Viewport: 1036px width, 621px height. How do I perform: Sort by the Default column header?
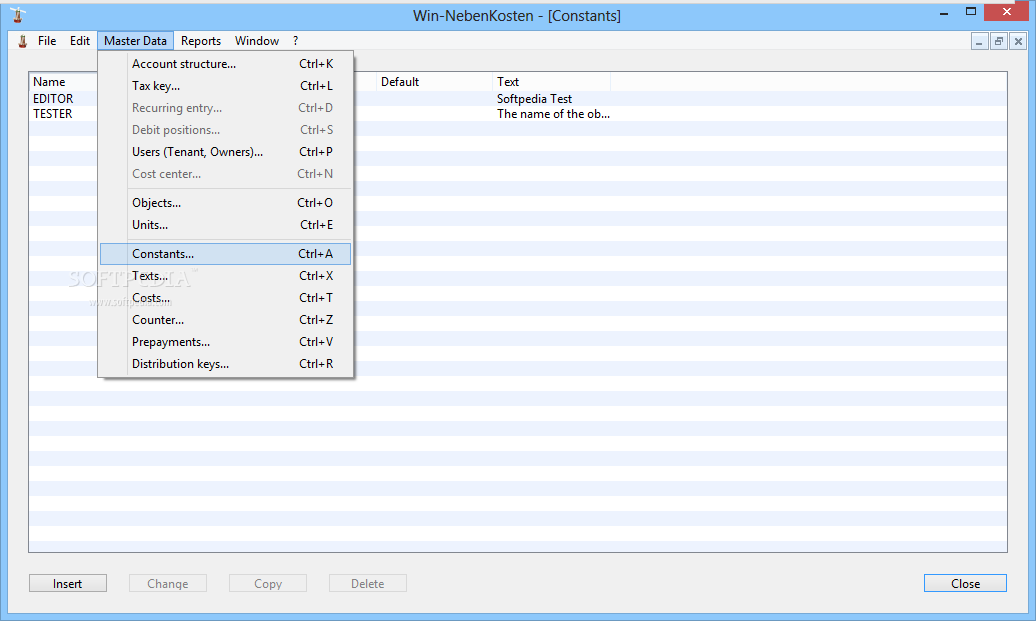434,82
